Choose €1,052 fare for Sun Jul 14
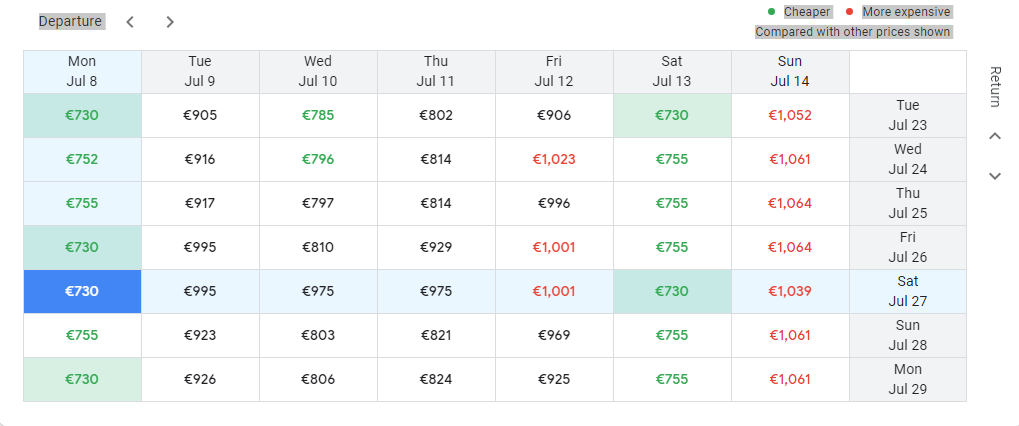Viewport: 1019px width, 426px height. pyautogui.click(x=790, y=116)
